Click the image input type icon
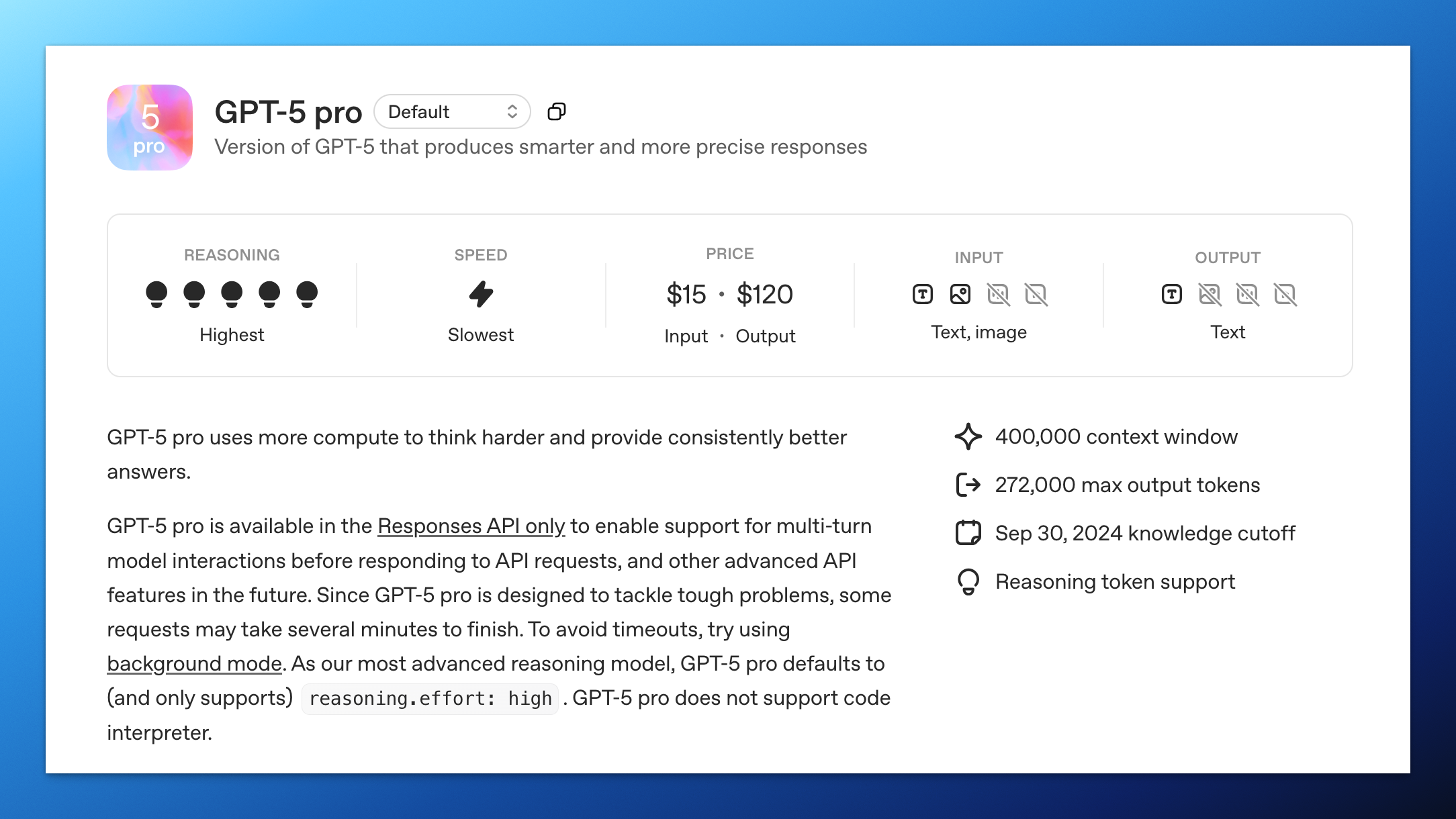The height and width of the screenshot is (819, 1456). (960, 294)
